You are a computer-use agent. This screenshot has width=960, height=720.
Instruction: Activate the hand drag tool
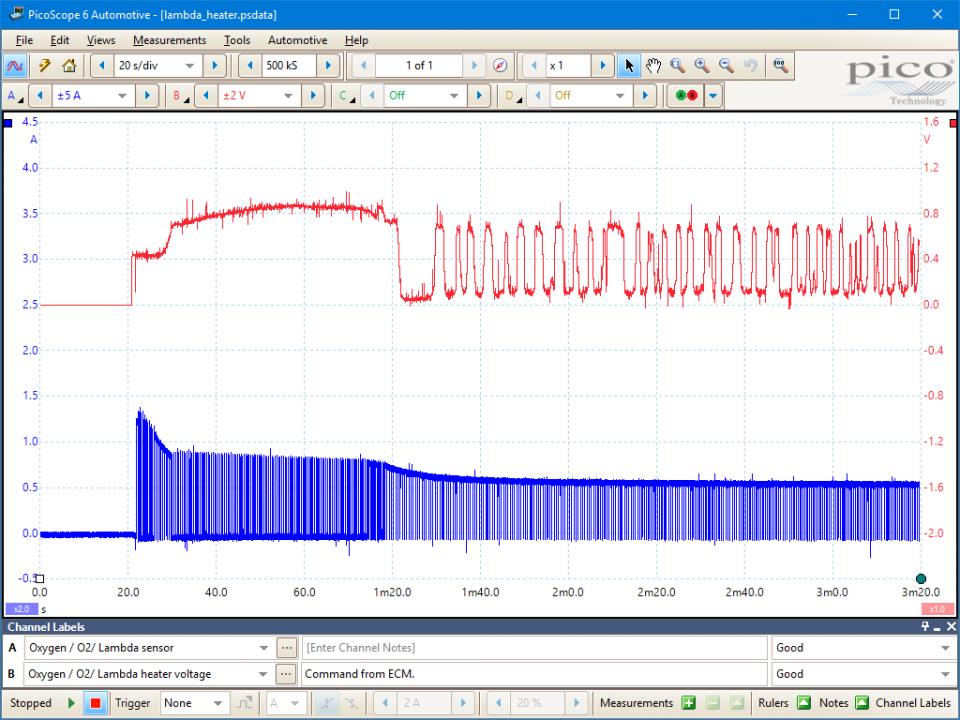point(653,66)
